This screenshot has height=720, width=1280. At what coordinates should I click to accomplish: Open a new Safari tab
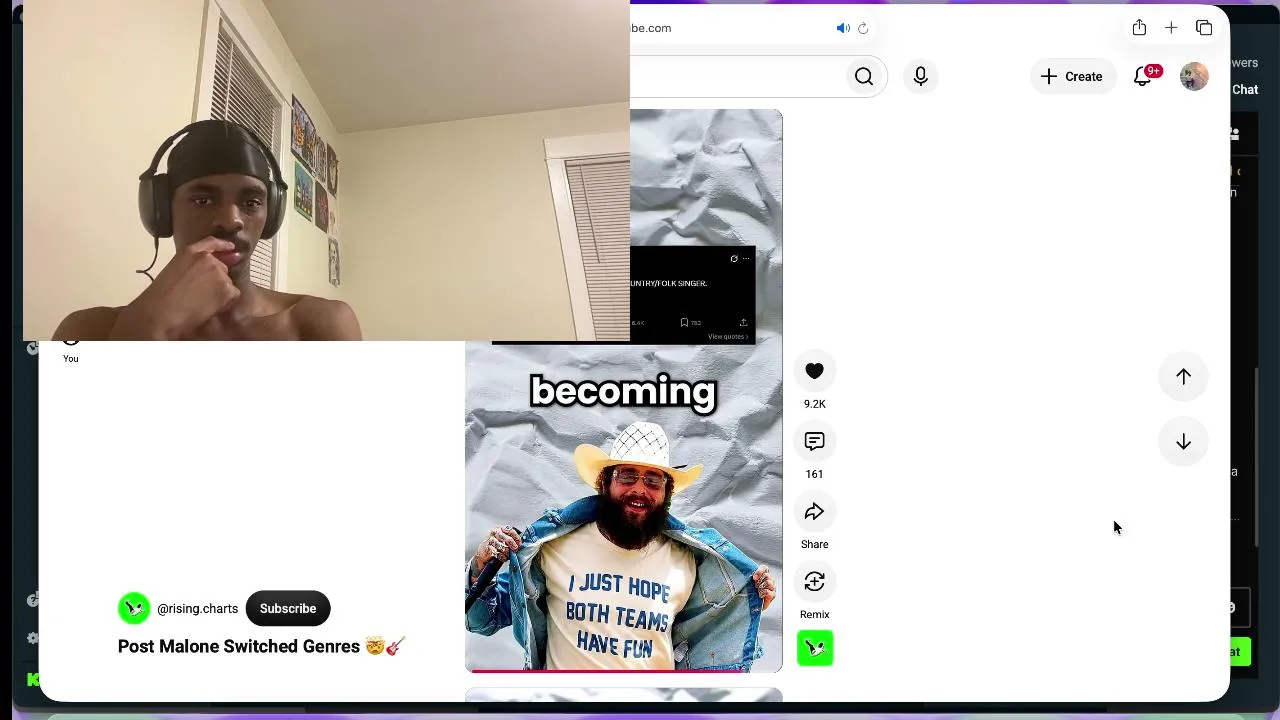(x=1171, y=28)
